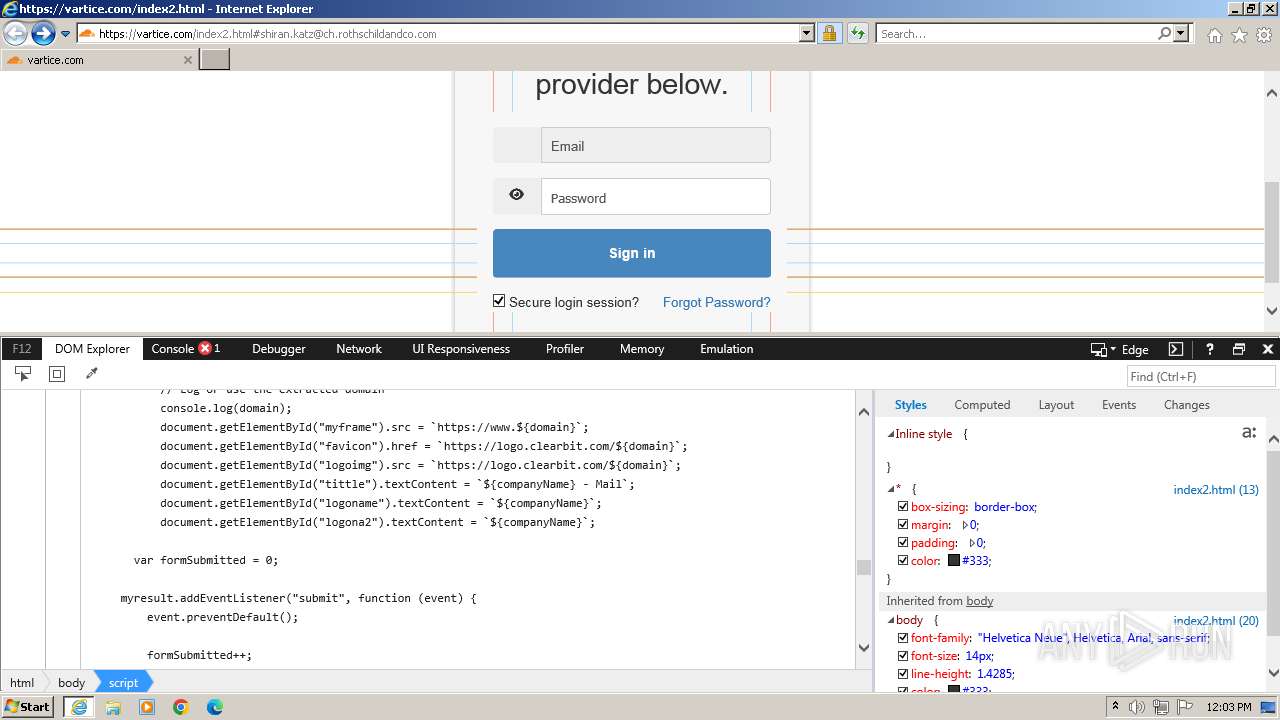
Task: Disable the margin property checkbox
Action: [903, 525]
